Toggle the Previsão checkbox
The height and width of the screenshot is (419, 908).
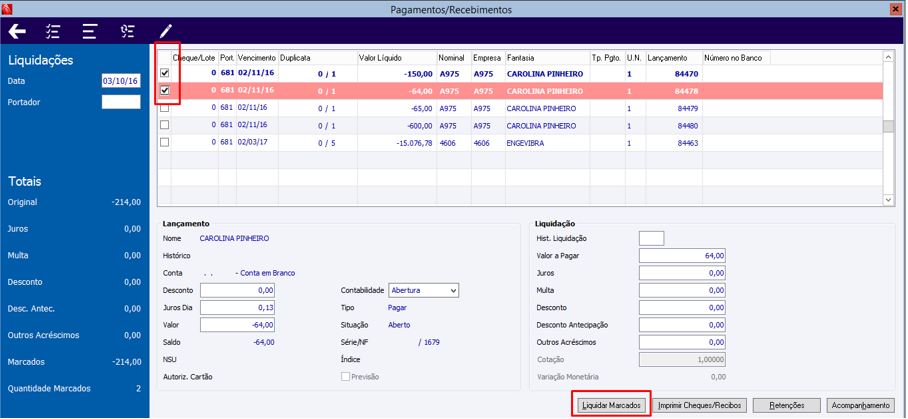(x=346, y=377)
